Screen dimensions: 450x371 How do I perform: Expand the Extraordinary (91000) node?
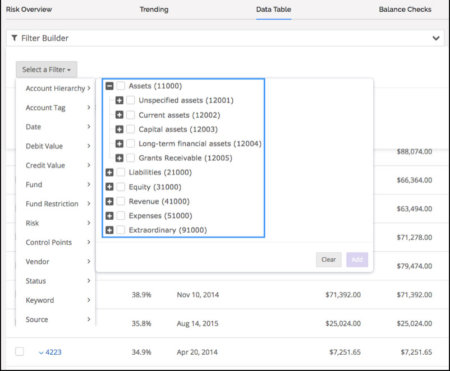[x=109, y=230]
